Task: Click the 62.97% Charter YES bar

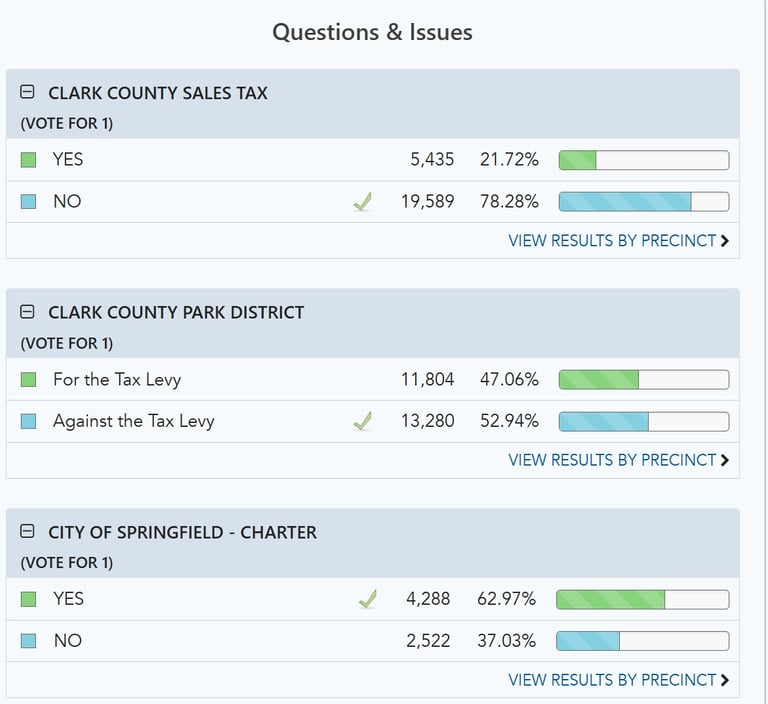Action: (642, 599)
